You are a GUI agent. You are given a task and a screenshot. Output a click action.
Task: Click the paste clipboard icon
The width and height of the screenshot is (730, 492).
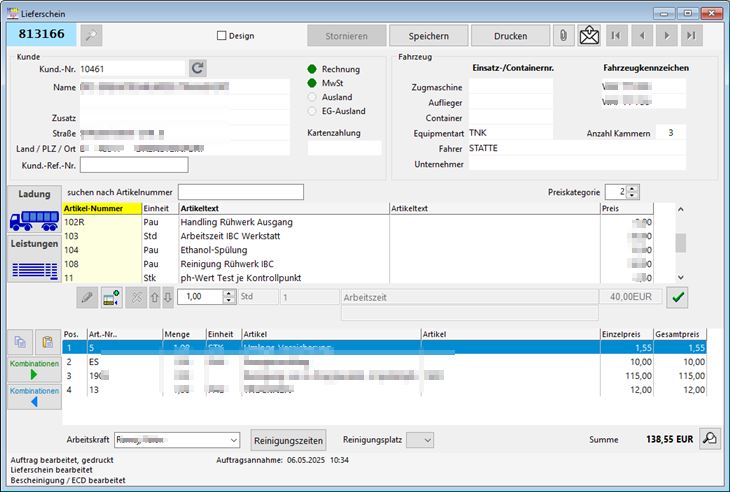[x=46, y=342]
